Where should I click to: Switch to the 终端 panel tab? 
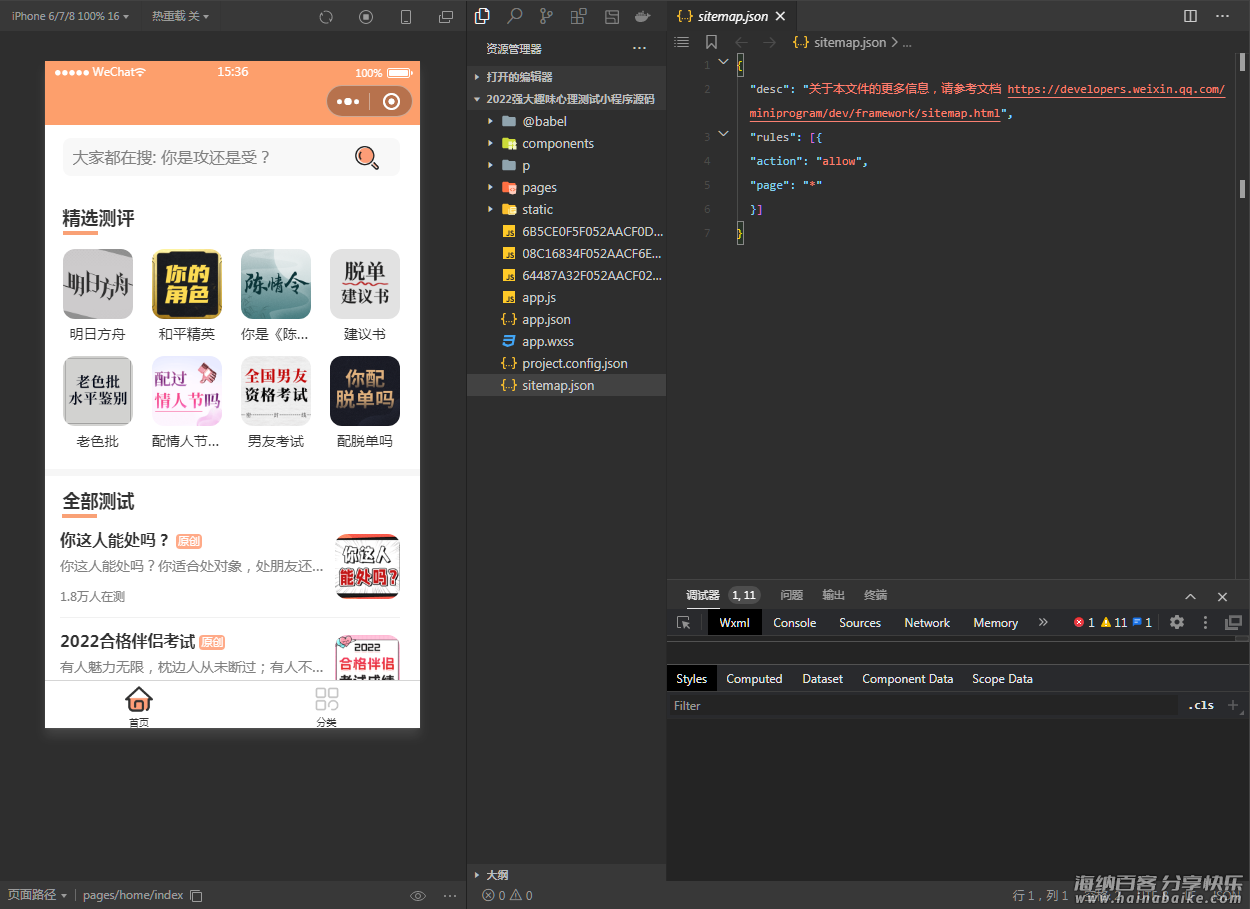click(x=875, y=595)
